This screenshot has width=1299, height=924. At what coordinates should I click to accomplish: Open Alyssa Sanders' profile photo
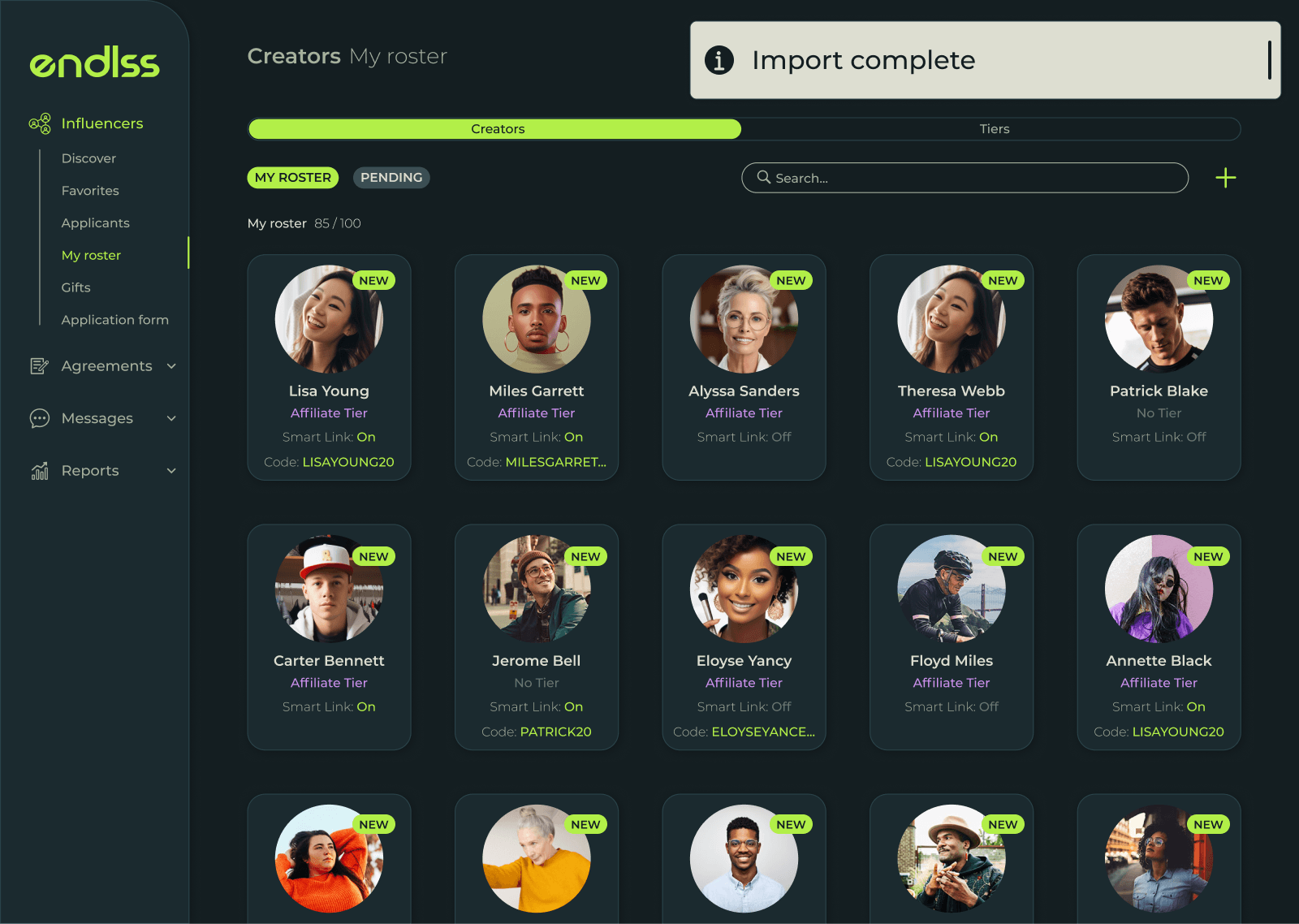pyautogui.click(x=744, y=319)
